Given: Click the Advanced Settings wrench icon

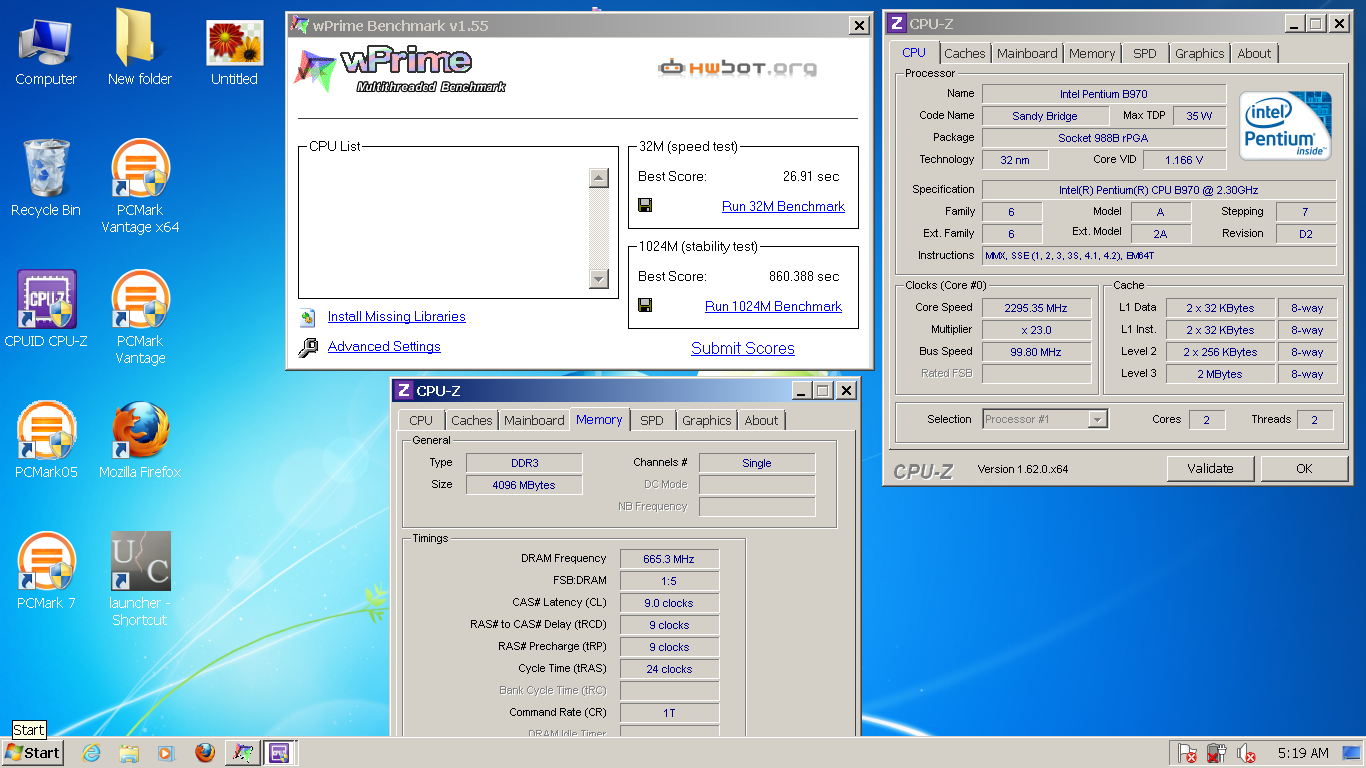Looking at the screenshot, I should point(309,348).
